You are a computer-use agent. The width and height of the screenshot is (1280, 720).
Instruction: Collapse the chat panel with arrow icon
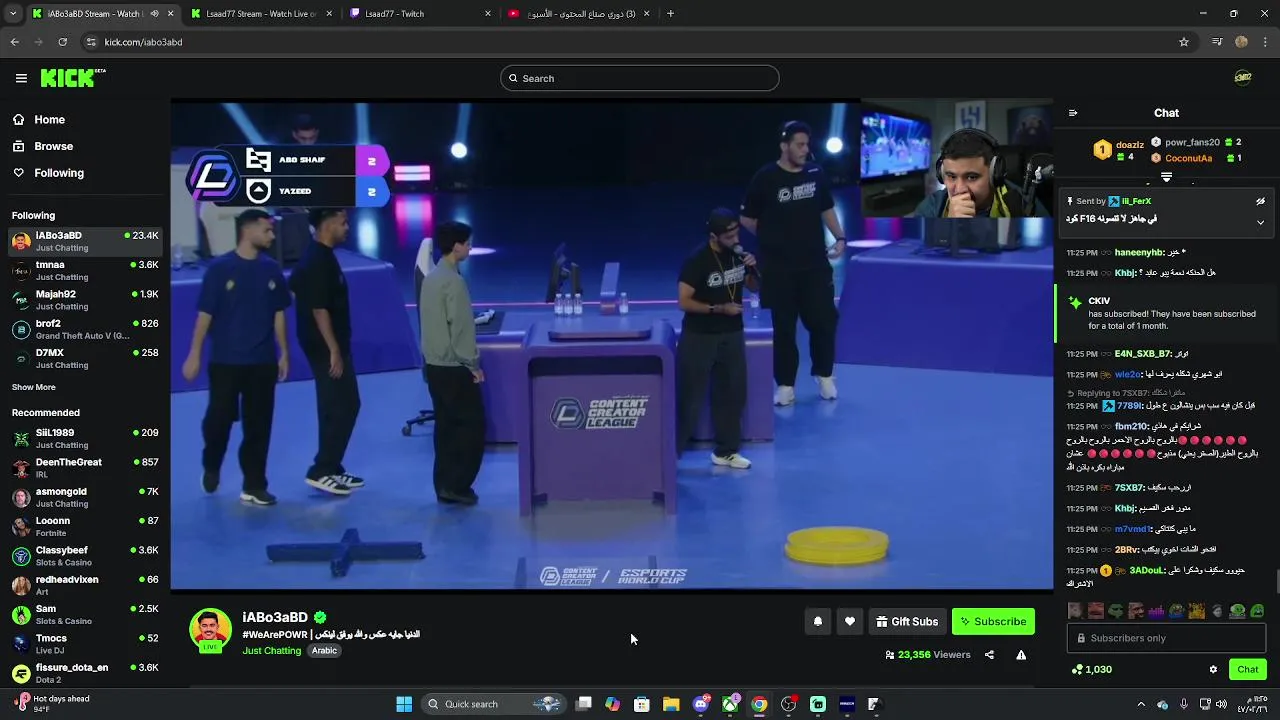[1073, 113]
